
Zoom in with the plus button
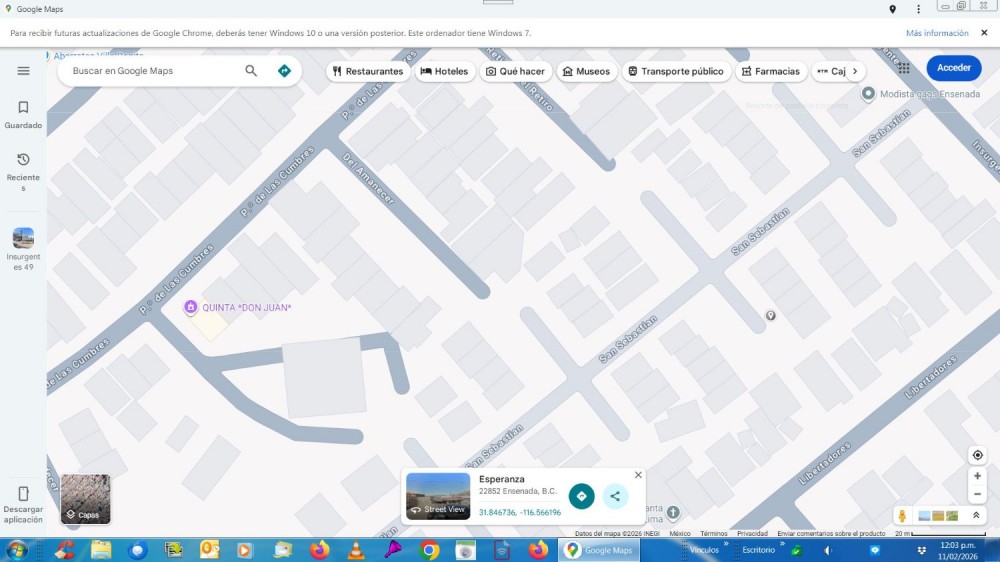point(977,476)
